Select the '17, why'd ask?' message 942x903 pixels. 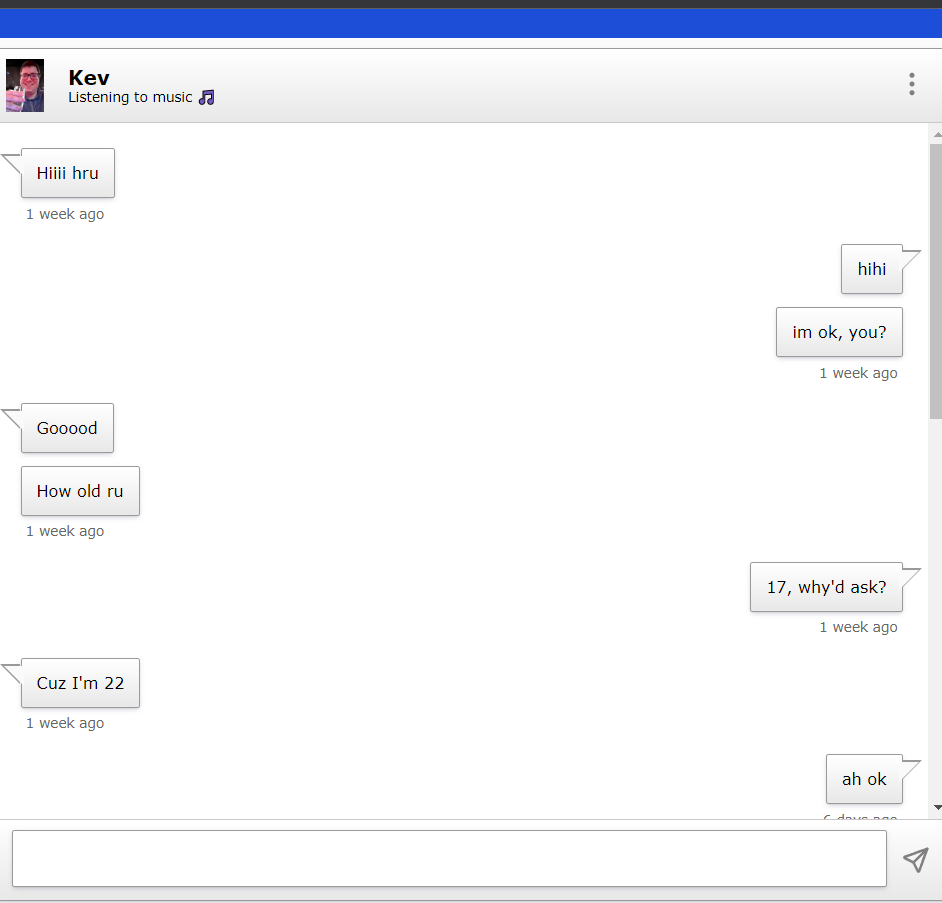(826, 587)
